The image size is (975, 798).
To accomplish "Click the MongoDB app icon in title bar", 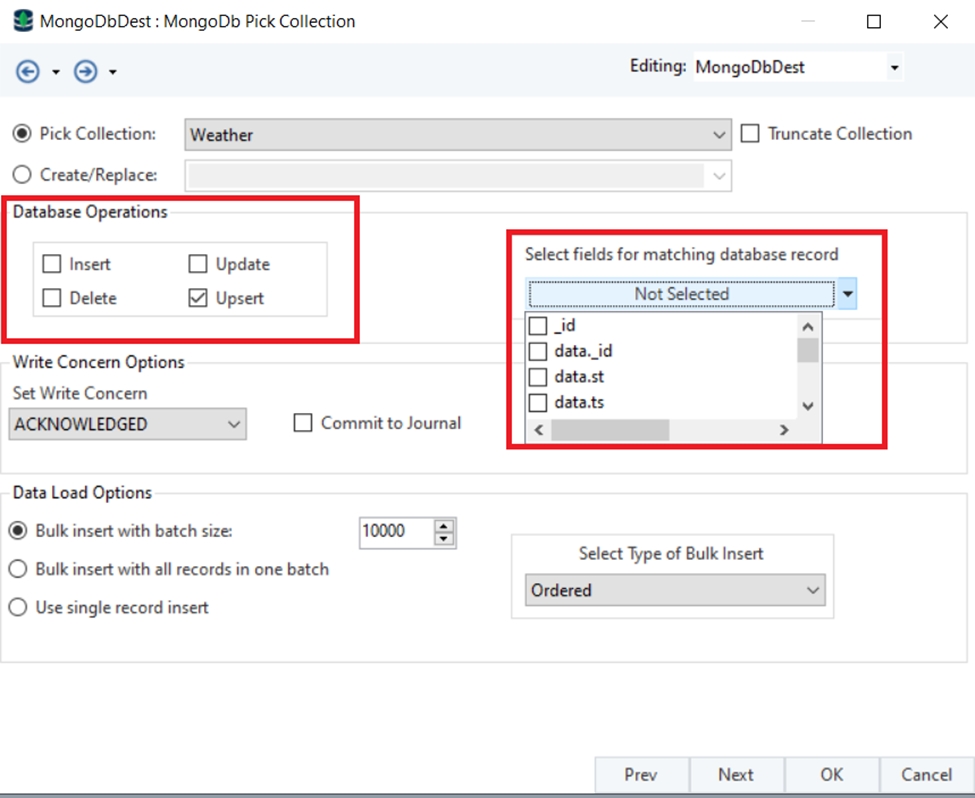I will (22, 21).
